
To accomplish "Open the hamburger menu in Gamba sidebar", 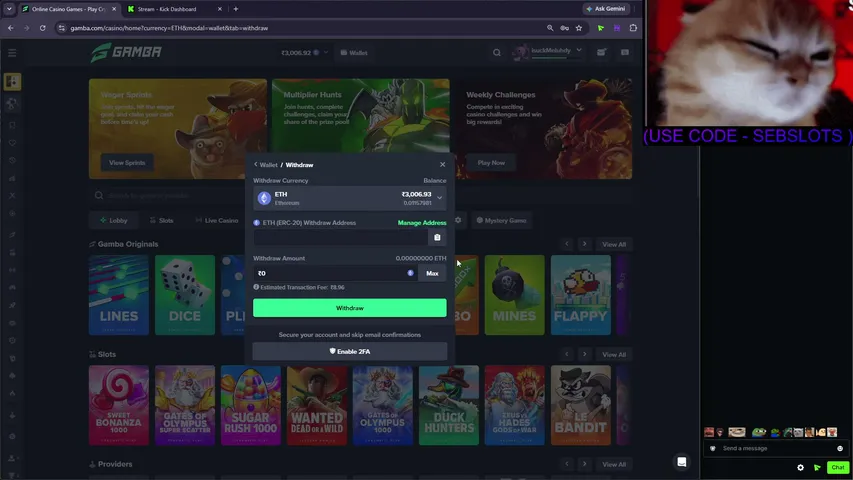I will click(12, 53).
